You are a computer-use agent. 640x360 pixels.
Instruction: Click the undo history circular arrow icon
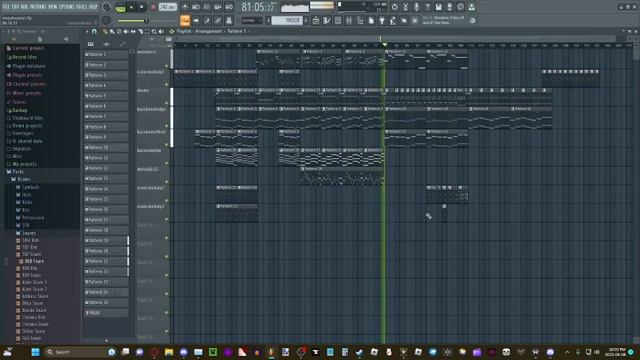point(394,7)
